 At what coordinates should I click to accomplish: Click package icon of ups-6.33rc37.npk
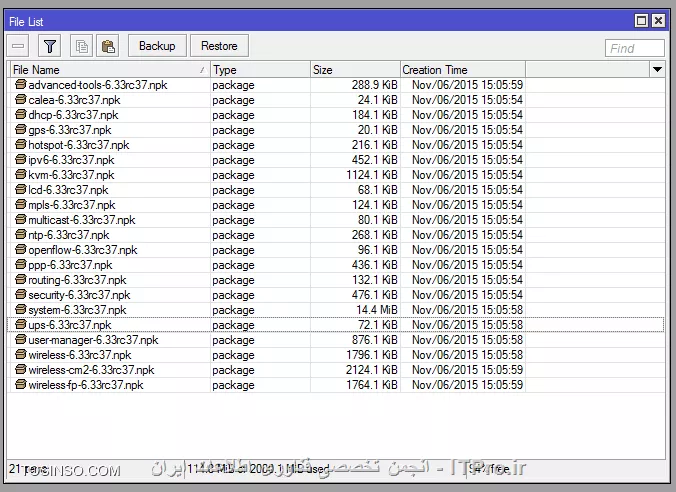point(20,324)
